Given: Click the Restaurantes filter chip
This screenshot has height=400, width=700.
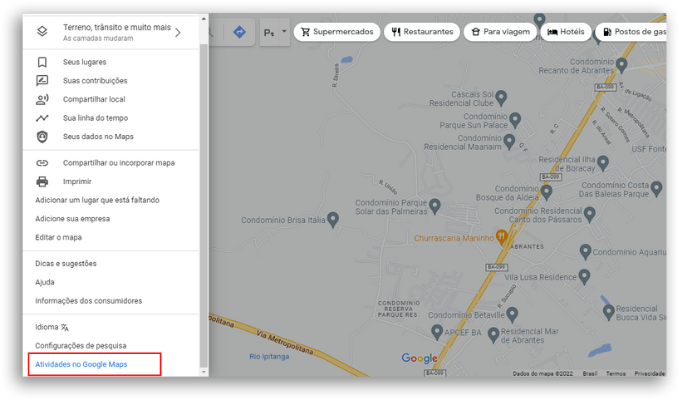Looking at the screenshot, I should coord(422,32).
